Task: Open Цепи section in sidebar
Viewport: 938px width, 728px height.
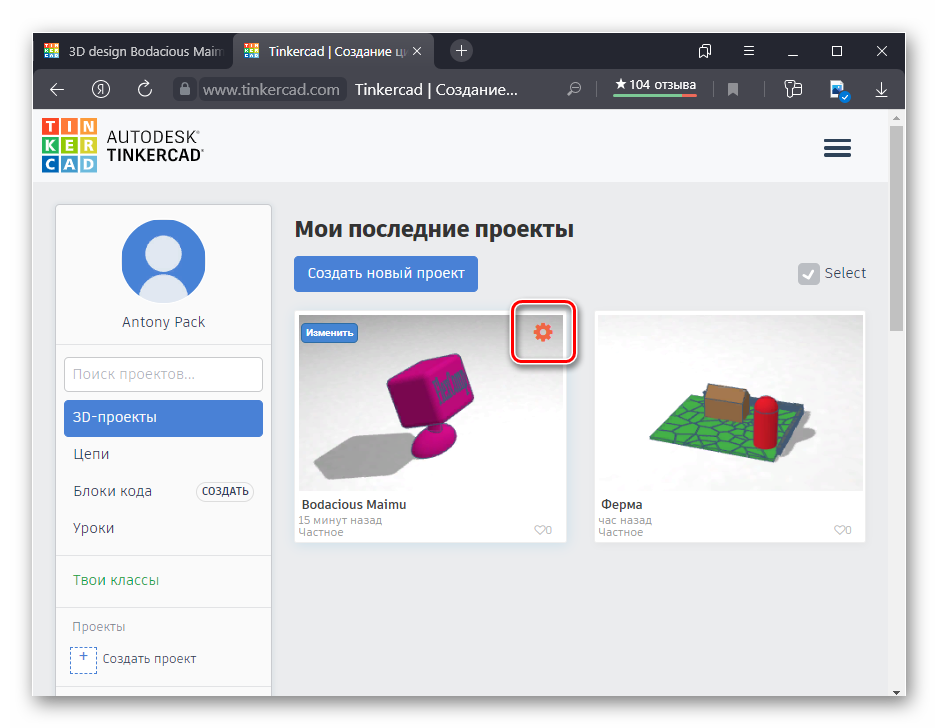Action: tap(92, 454)
